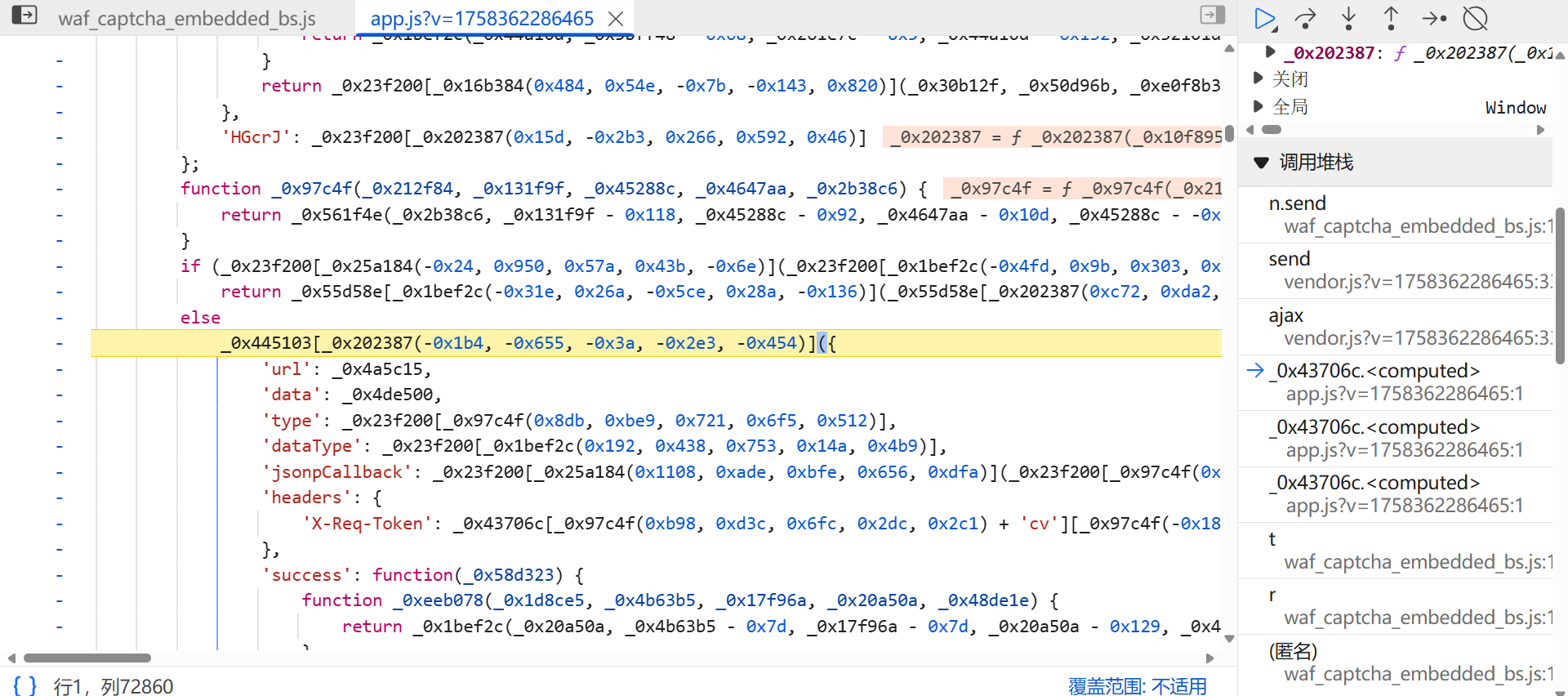This screenshot has width=1568, height=696.
Task: Expand the 关闭 closure scope
Action: coord(1258,78)
